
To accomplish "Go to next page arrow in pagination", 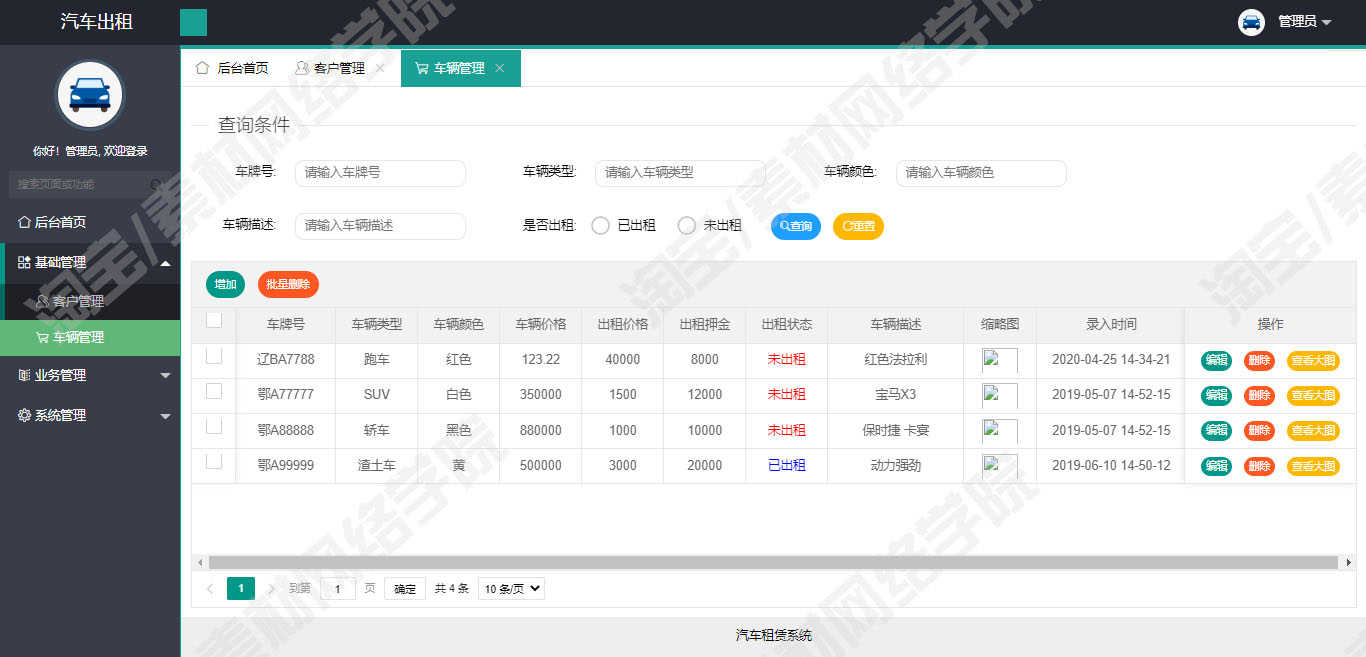I will pos(271,589).
